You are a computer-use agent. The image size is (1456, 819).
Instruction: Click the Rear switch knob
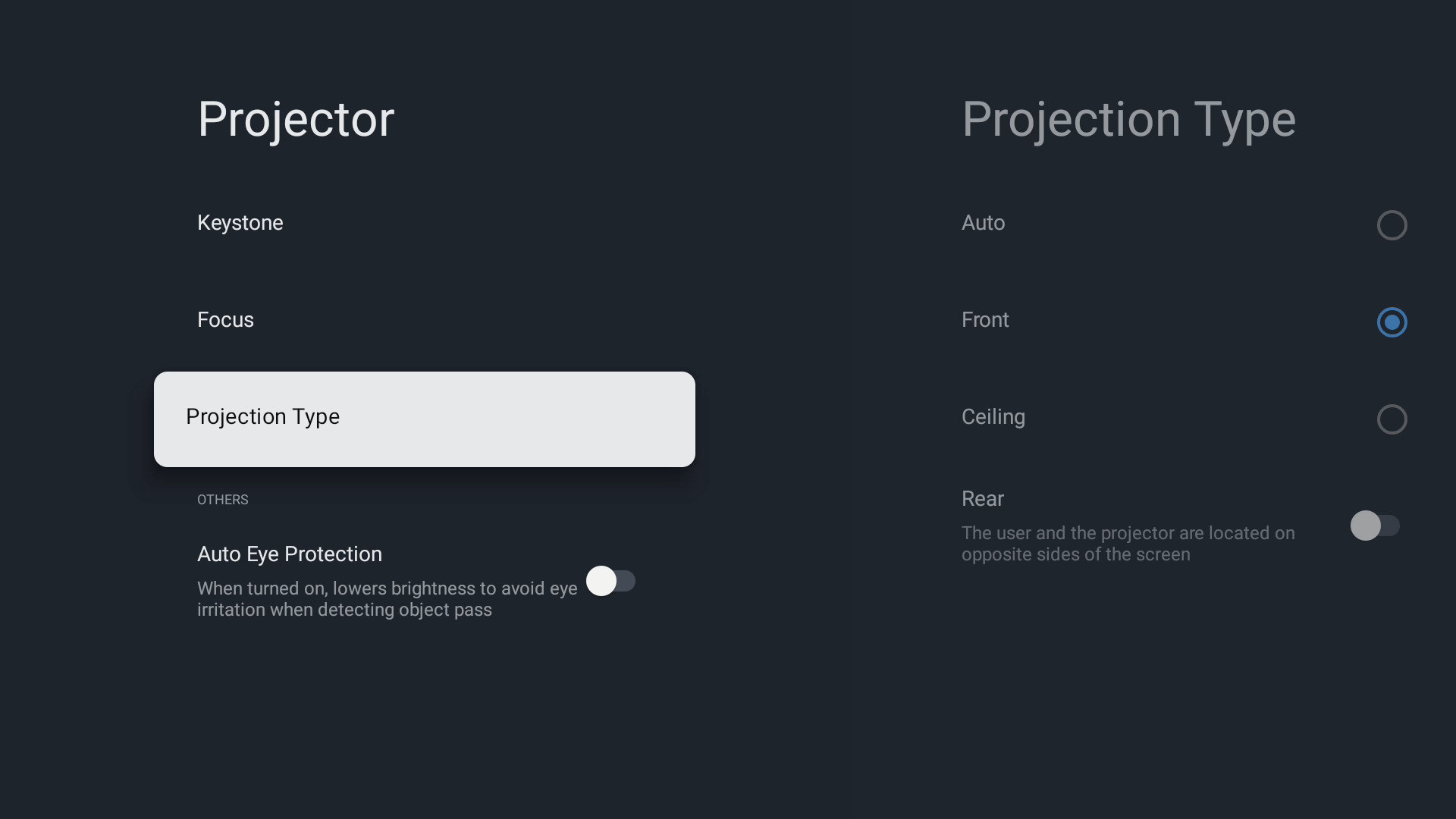[1365, 526]
